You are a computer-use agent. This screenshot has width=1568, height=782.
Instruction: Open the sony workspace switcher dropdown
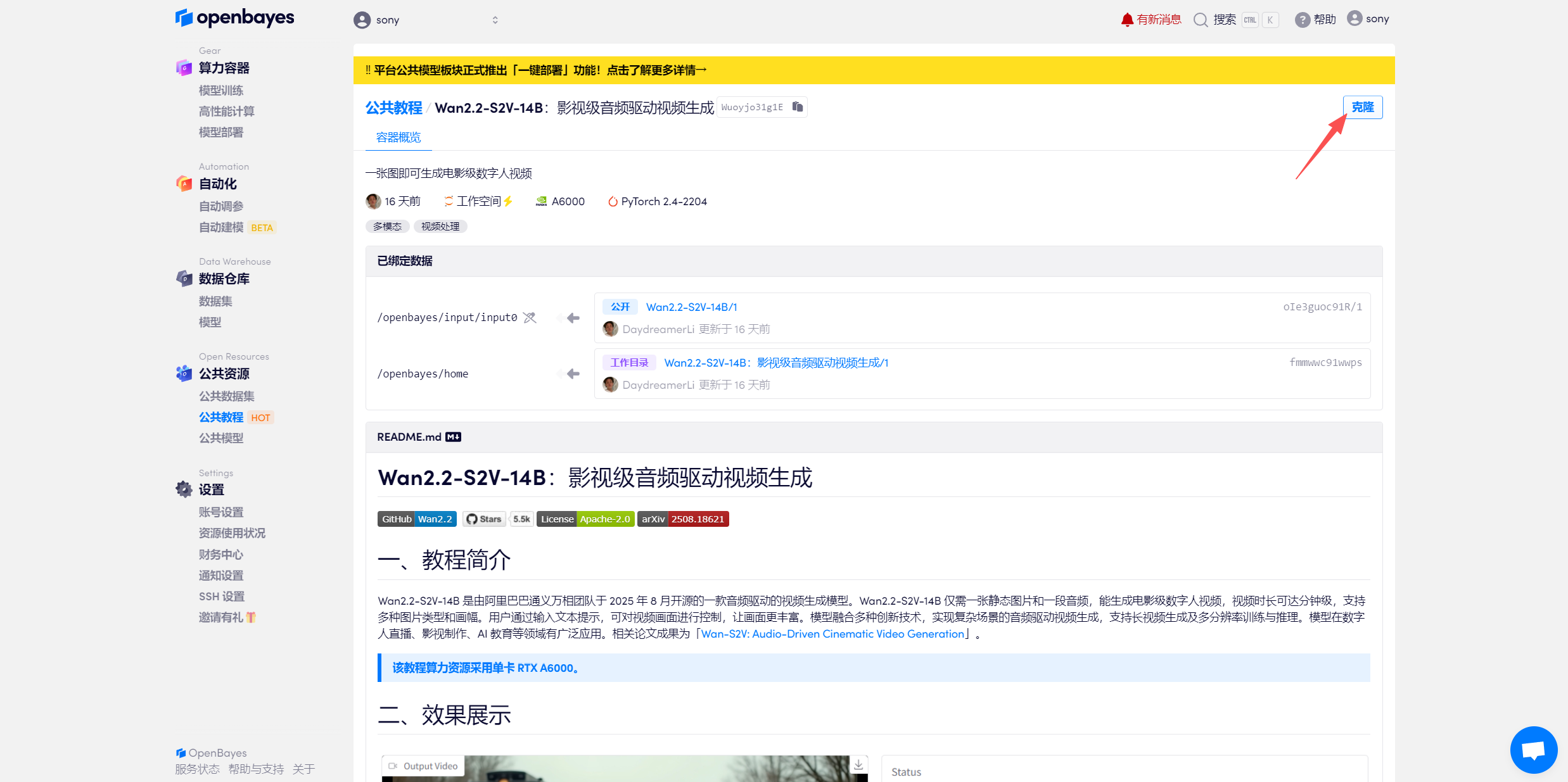click(426, 20)
